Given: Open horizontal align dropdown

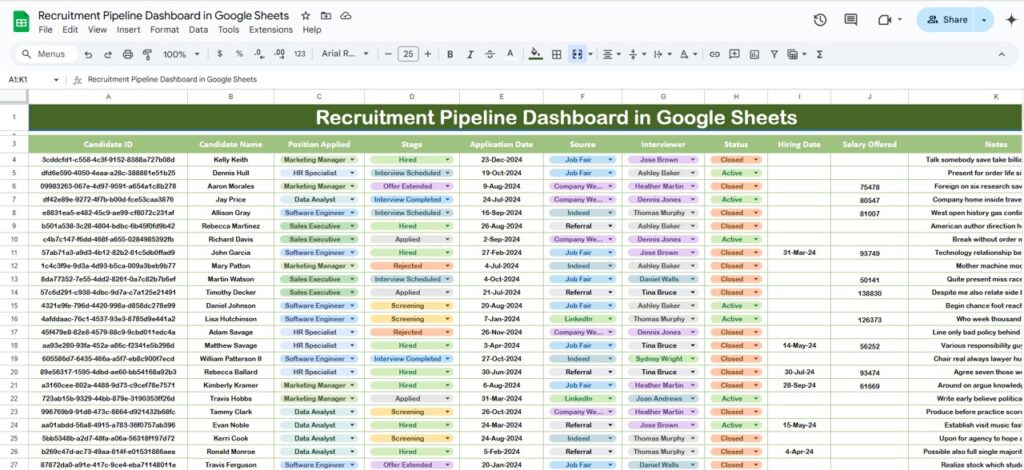Looking at the screenshot, I should click(x=611, y=54).
